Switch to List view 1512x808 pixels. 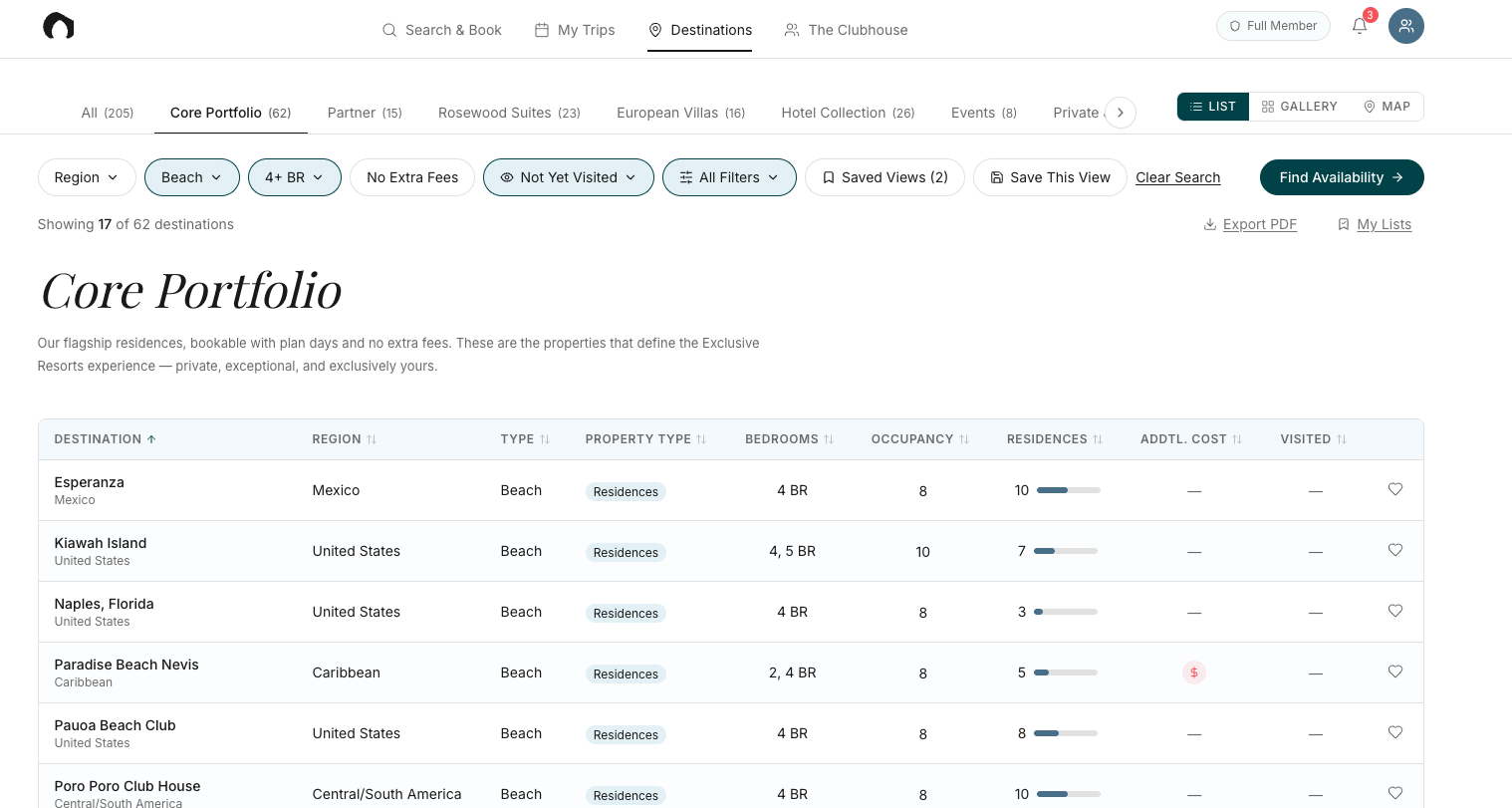click(x=1213, y=107)
